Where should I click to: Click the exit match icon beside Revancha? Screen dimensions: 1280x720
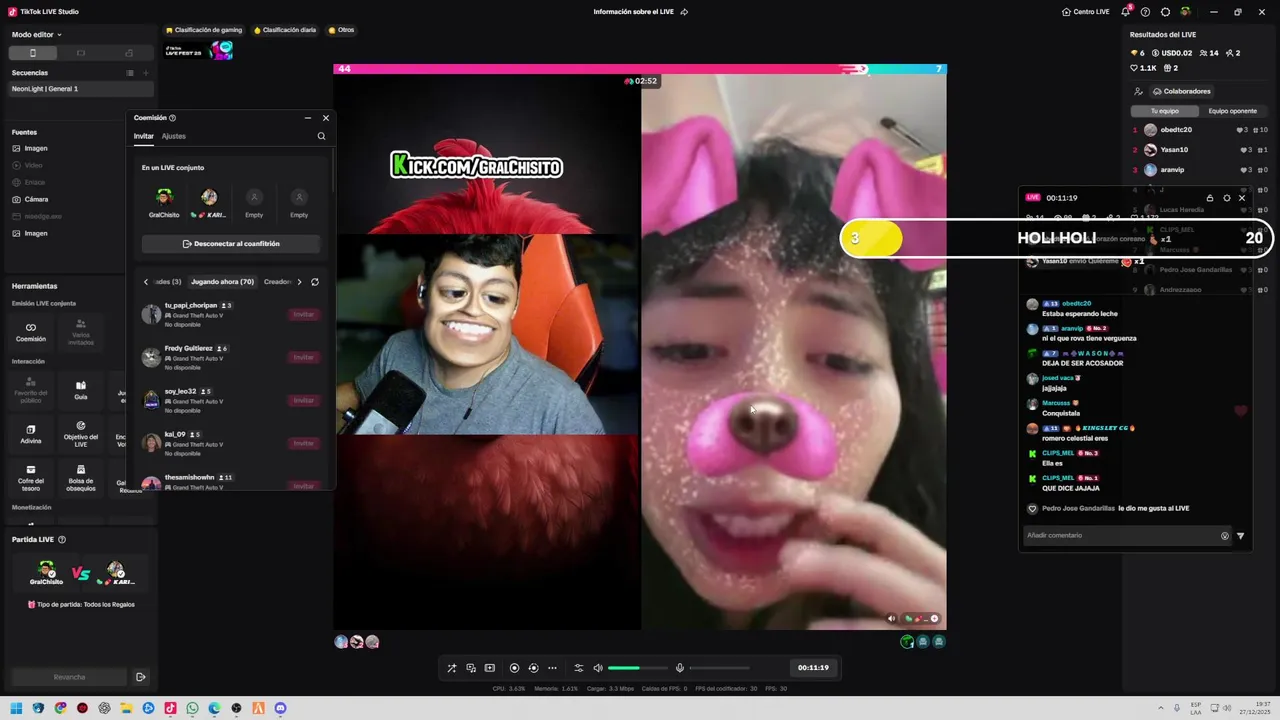tap(141, 677)
